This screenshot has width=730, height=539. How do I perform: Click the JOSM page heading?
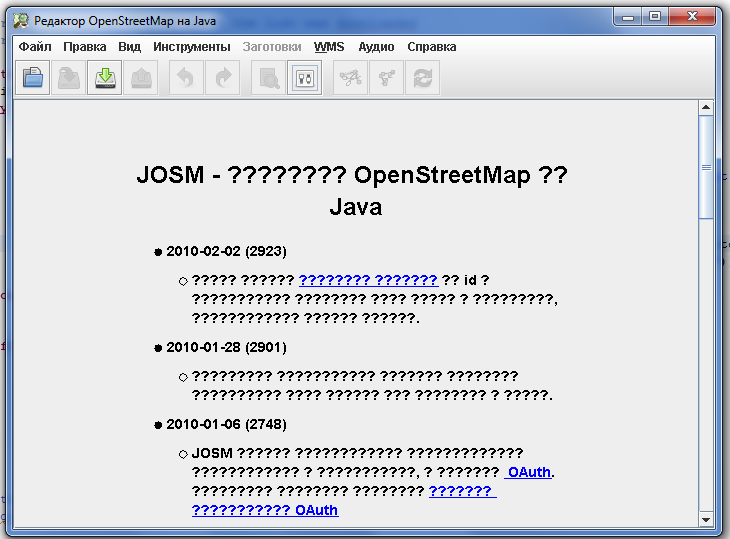click(x=352, y=191)
